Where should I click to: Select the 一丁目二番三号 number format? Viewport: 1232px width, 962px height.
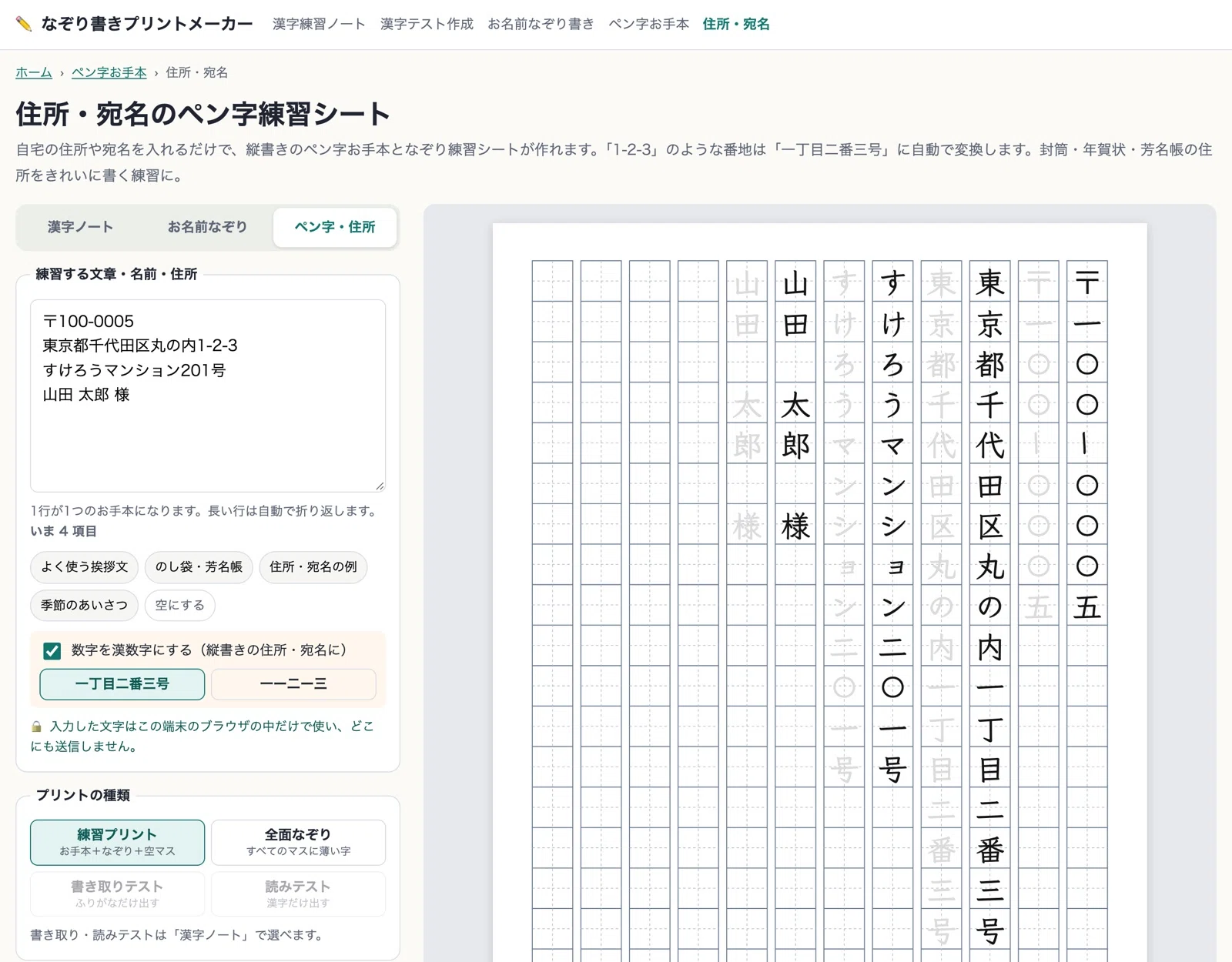[122, 684]
